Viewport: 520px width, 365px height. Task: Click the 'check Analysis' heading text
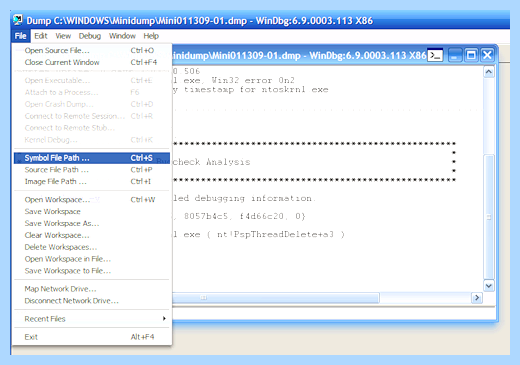click(211, 162)
